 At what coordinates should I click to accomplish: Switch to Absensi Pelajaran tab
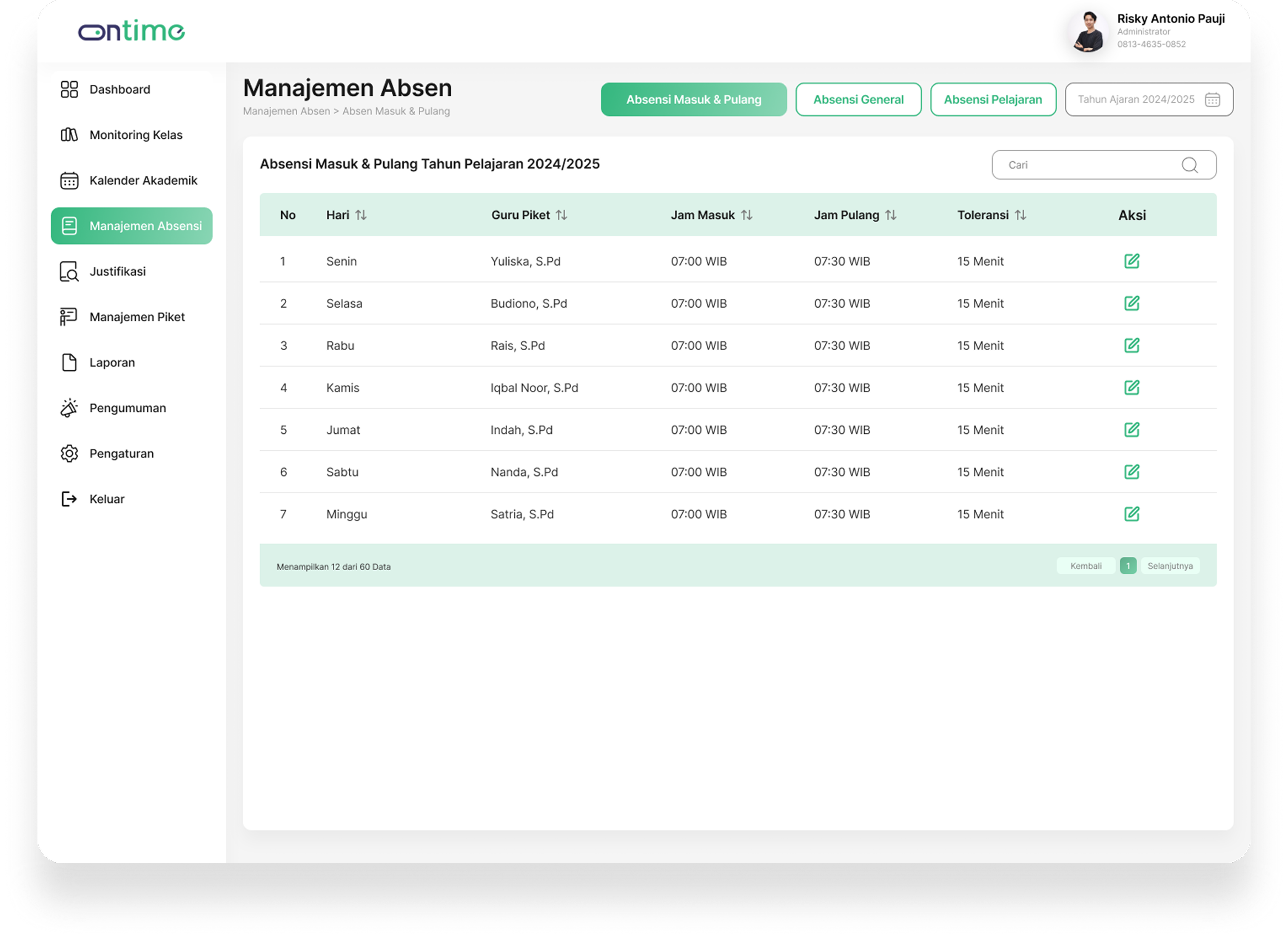(x=993, y=100)
